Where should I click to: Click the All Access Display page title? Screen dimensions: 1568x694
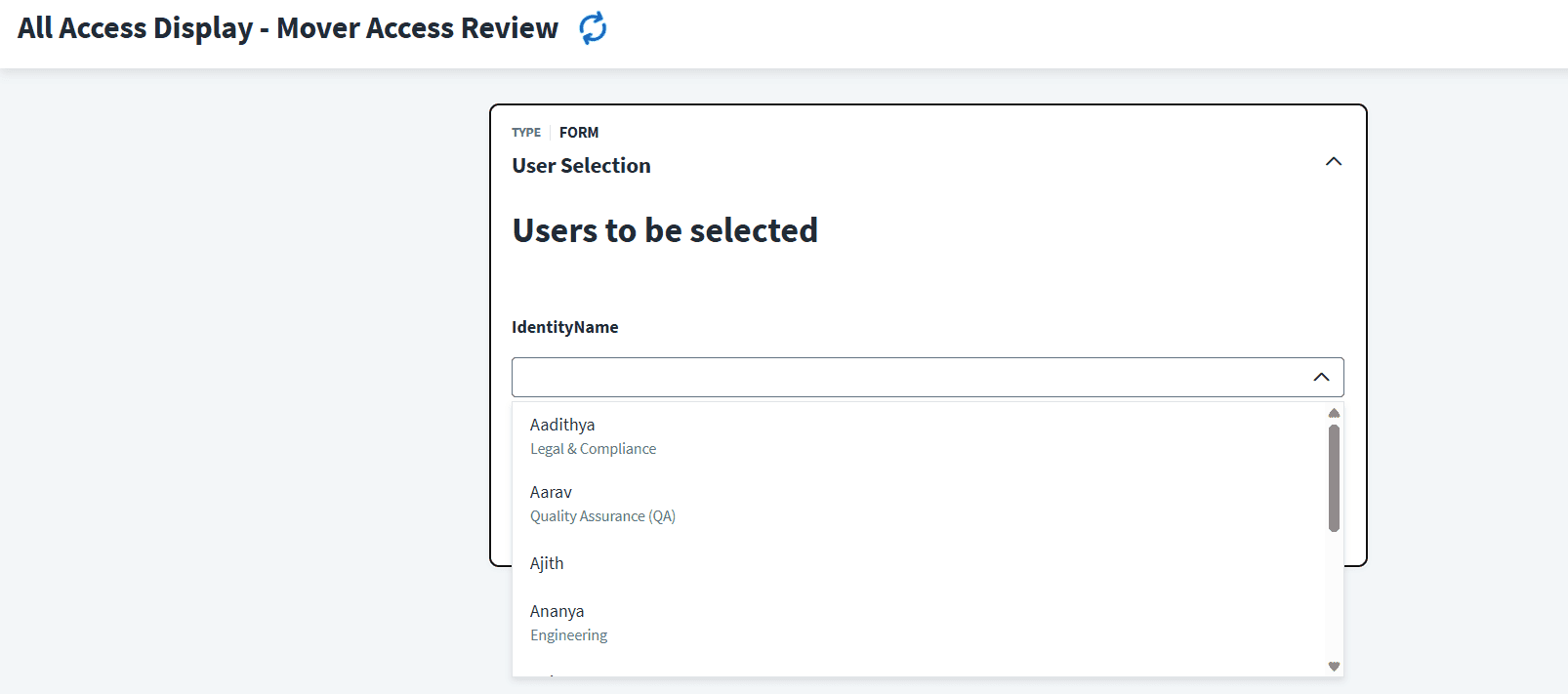pyautogui.click(x=288, y=28)
